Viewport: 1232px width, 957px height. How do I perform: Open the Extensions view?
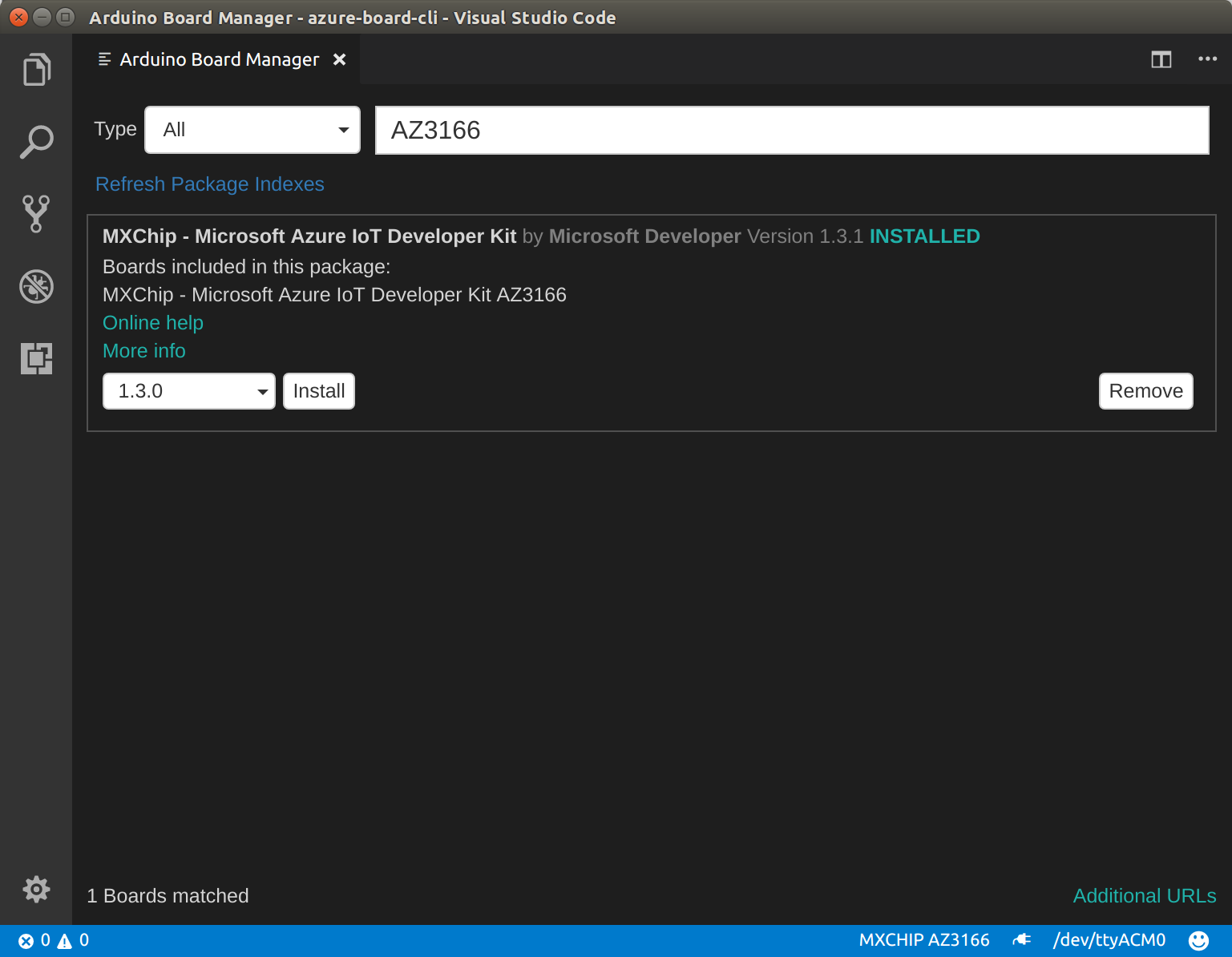36,358
